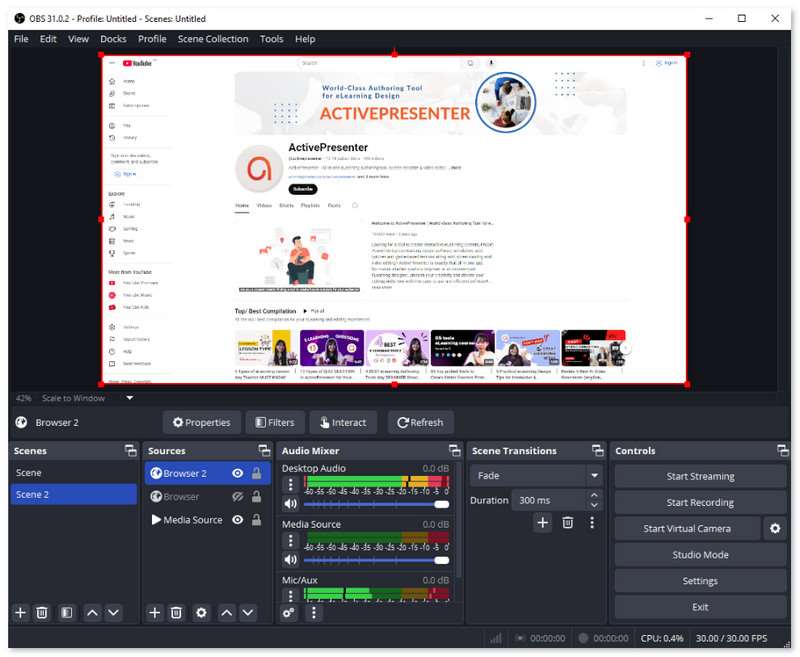Open Settings from Controls panel
This screenshot has width=800, height=657.
700,581
